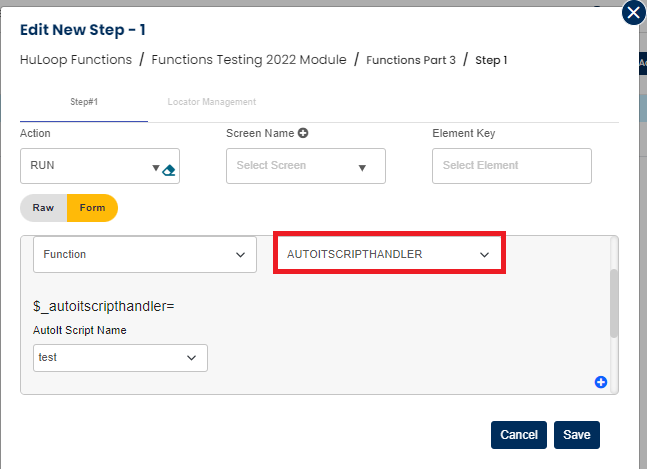Open Functions Testing 2022 Module breadcrumb
This screenshot has width=647, height=469.
[x=249, y=60]
